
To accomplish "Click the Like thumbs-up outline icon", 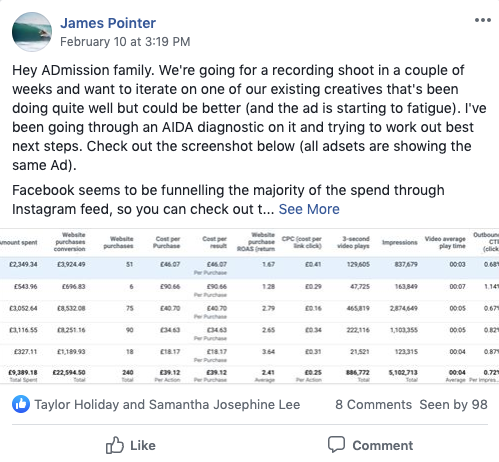I will (x=114, y=445).
